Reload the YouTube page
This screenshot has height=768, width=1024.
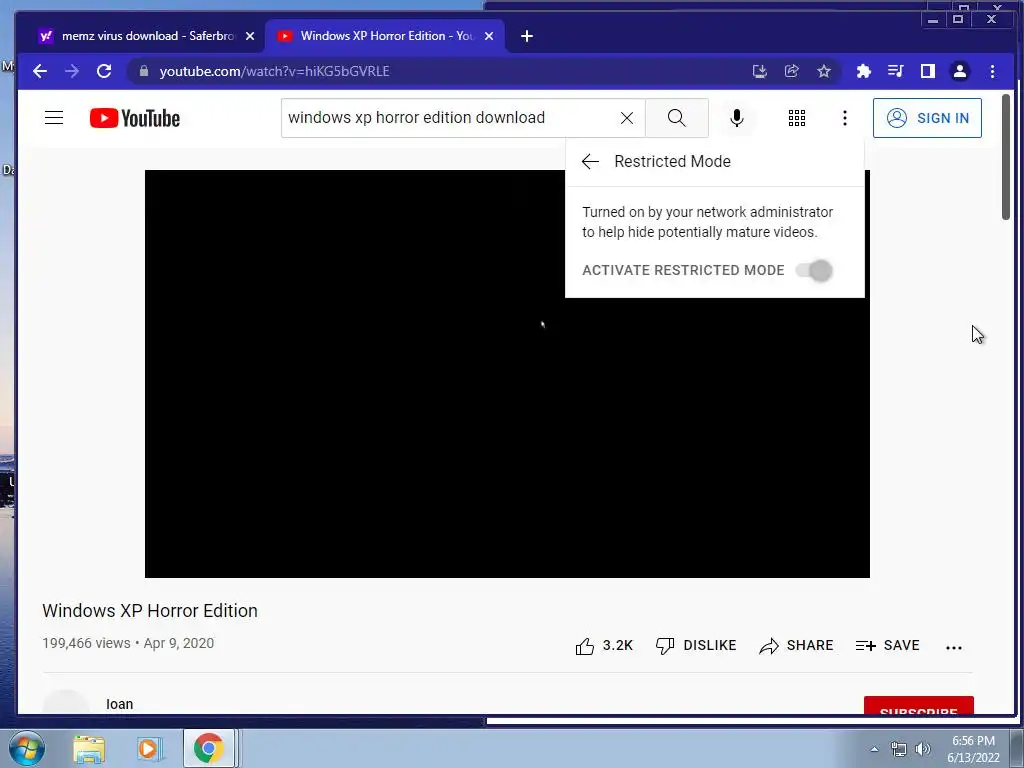click(104, 71)
